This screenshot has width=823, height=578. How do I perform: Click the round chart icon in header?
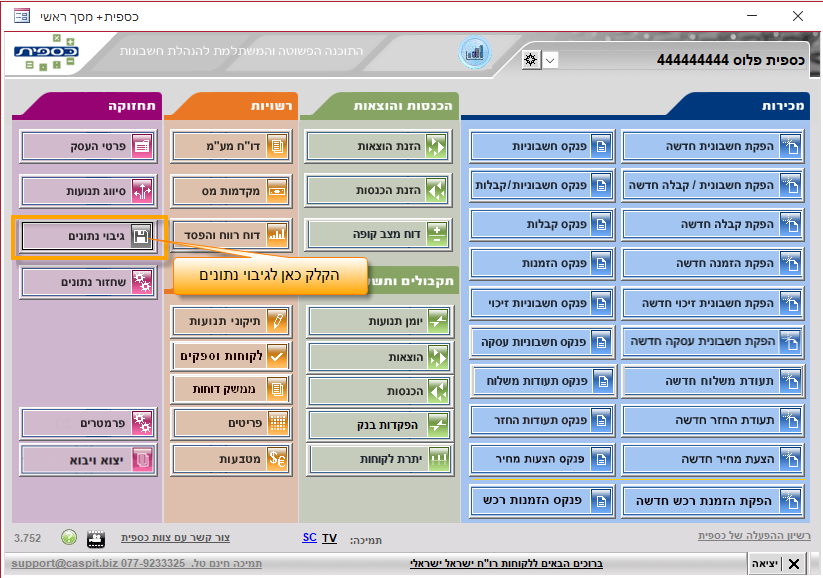coord(475,52)
